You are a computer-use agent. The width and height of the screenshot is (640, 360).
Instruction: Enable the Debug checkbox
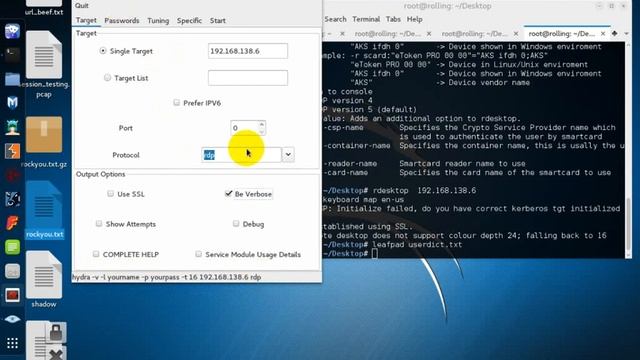(x=236, y=223)
